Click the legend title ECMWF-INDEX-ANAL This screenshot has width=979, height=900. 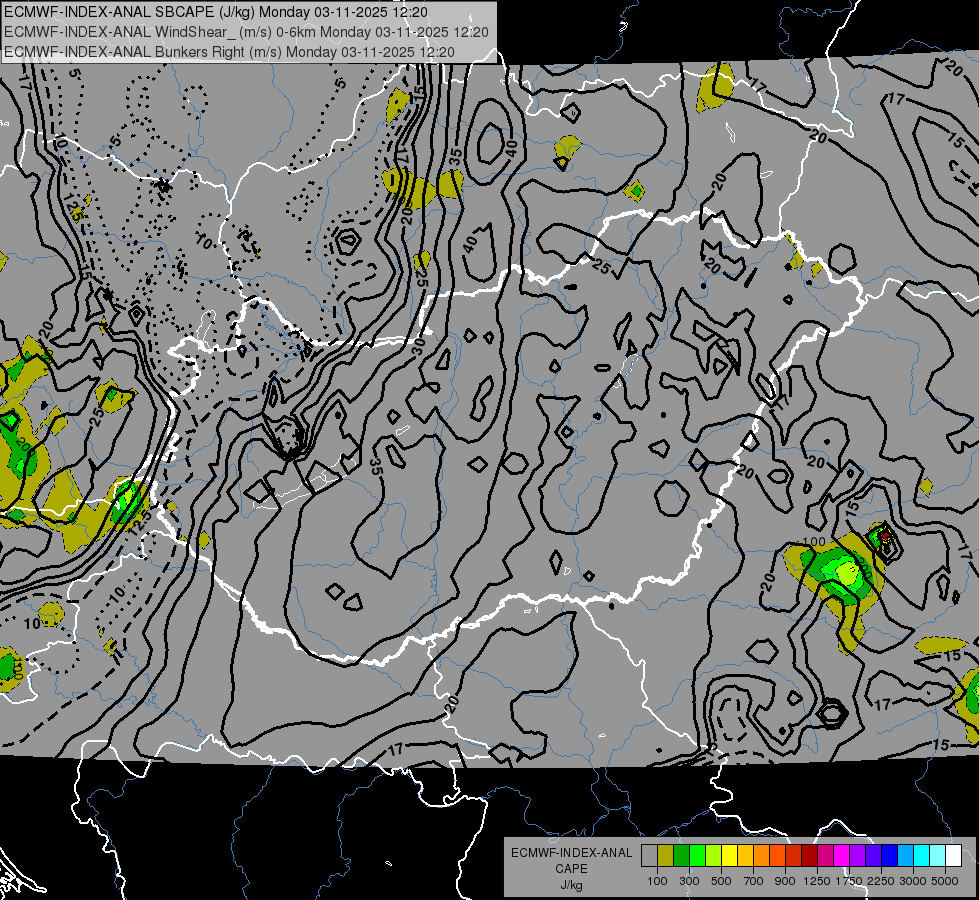tap(571, 853)
